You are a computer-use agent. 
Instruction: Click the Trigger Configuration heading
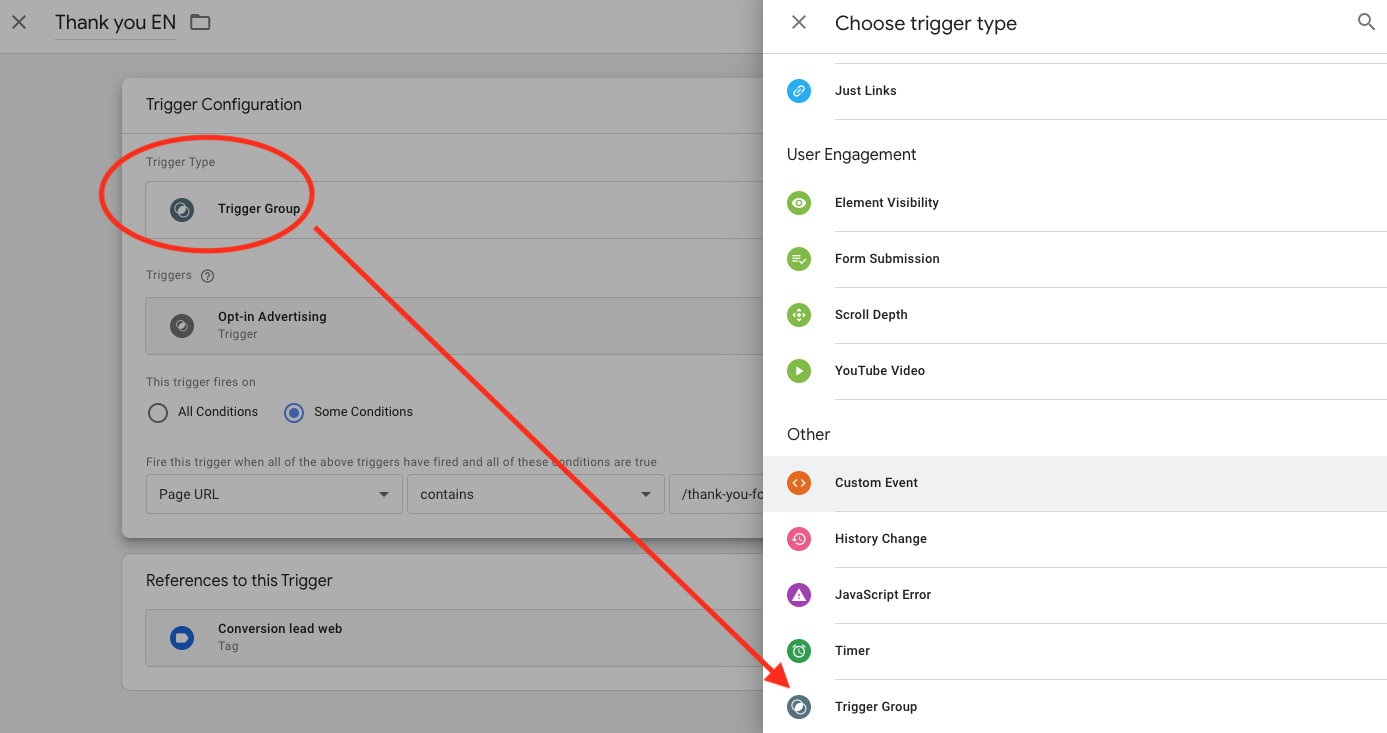[224, 104]
